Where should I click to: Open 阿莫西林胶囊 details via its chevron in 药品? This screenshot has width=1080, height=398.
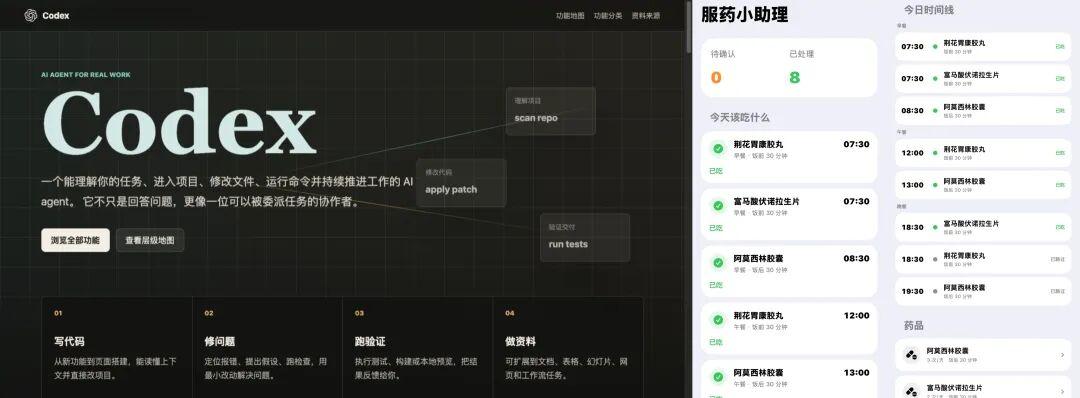[x=1063, y=355]
